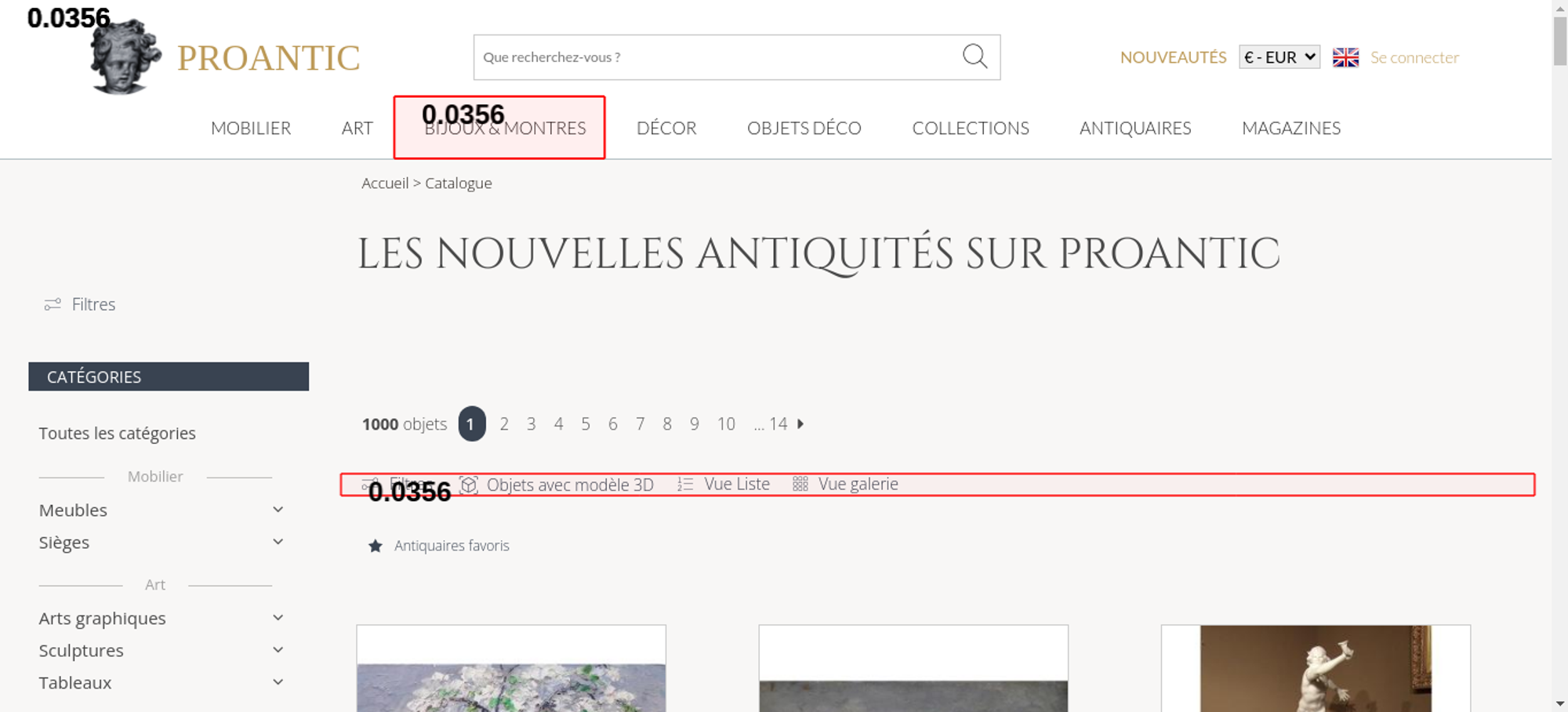Go to results page 3

click(x=531, y=423)
